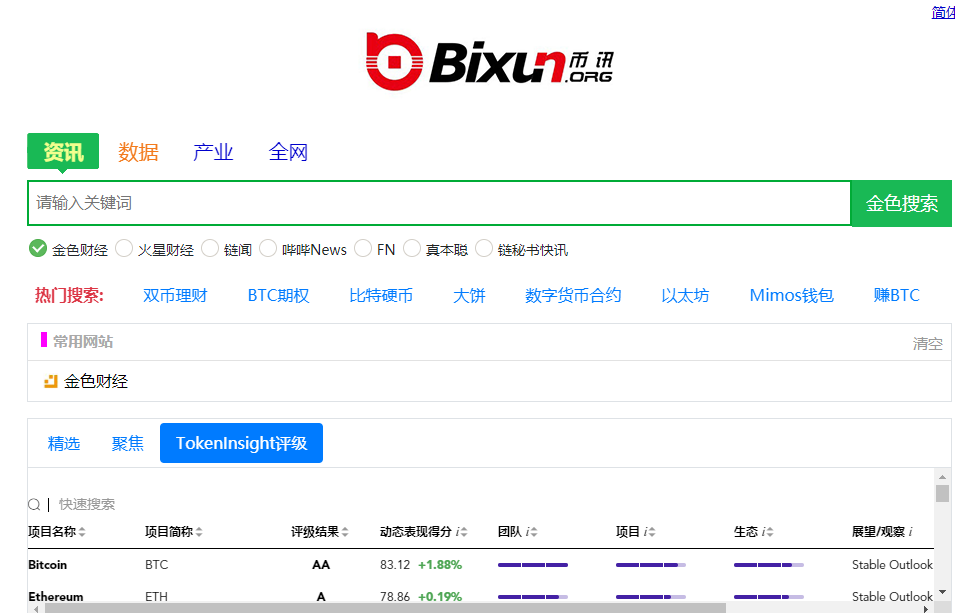The image size is (955, 613).
Task: Sort table by 项目名称 column arrows
Action: point(82,532)
